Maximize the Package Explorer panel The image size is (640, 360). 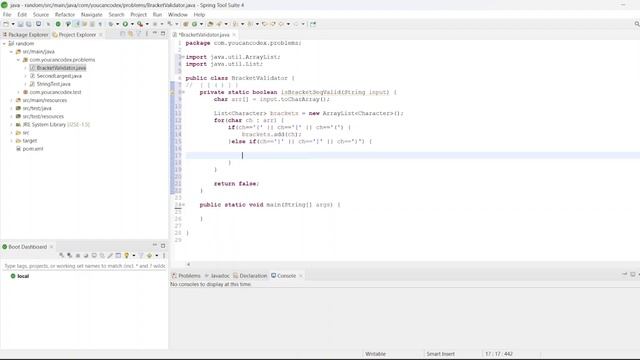163,34
